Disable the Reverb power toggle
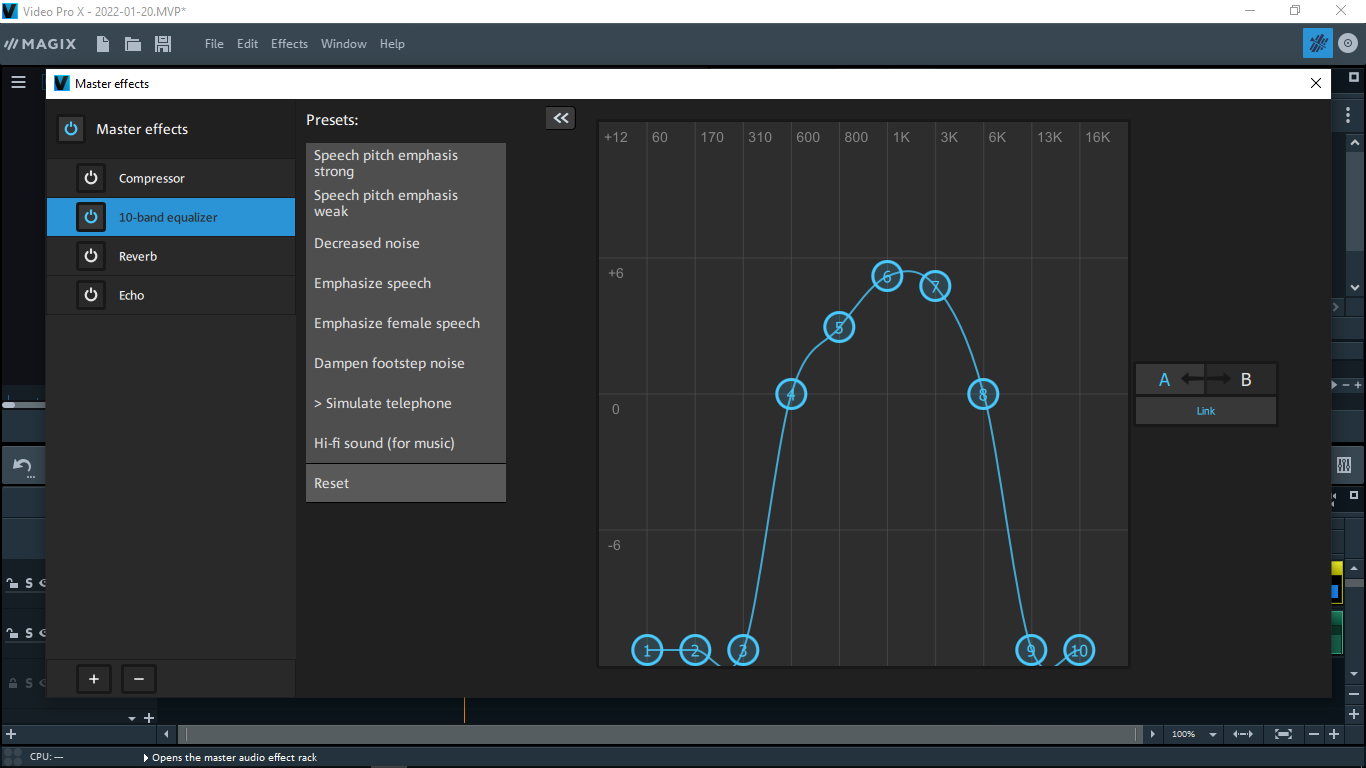Image resolution: width=1366 pixels, height=768 pixels. [91, 256]
